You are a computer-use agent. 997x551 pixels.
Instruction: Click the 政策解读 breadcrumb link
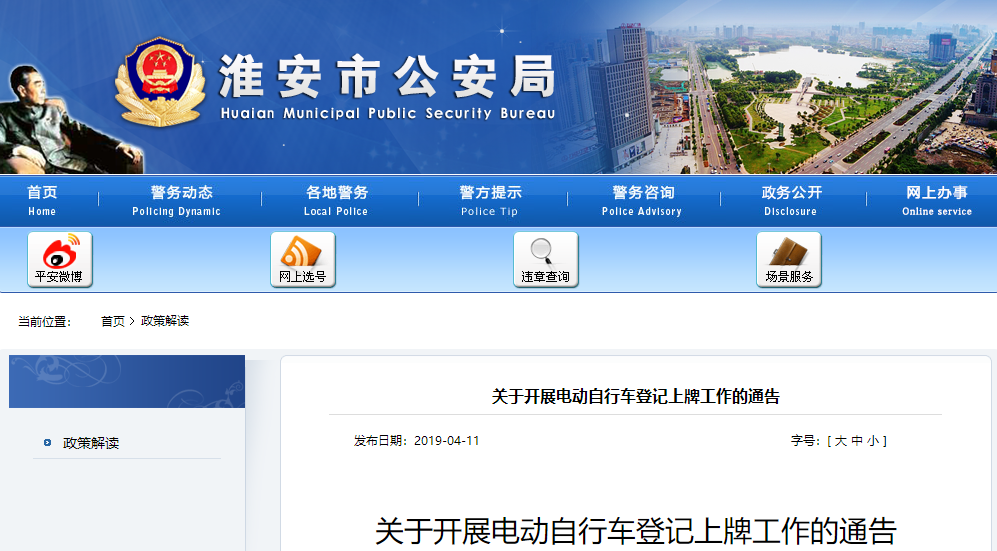coord(165,321)
